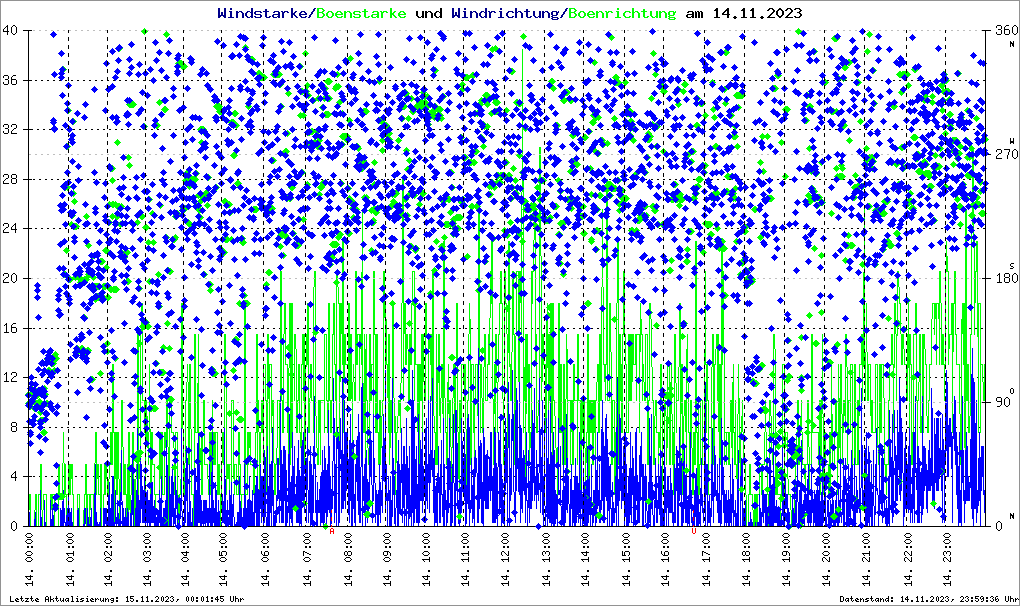Click the red 'V' marker near 16:45
This screenshot has width=1020, height=606.
(693, 531)
